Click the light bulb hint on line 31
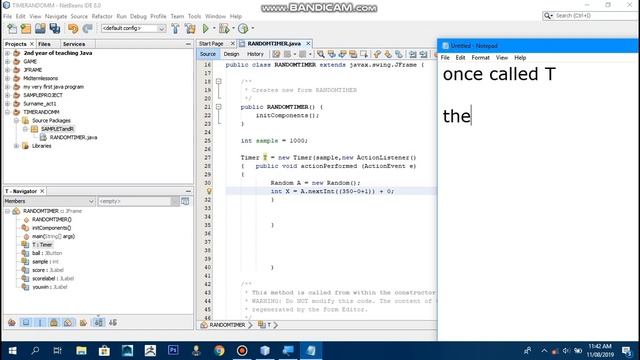Screen dimensions: 640x360 tap(209, 191)
